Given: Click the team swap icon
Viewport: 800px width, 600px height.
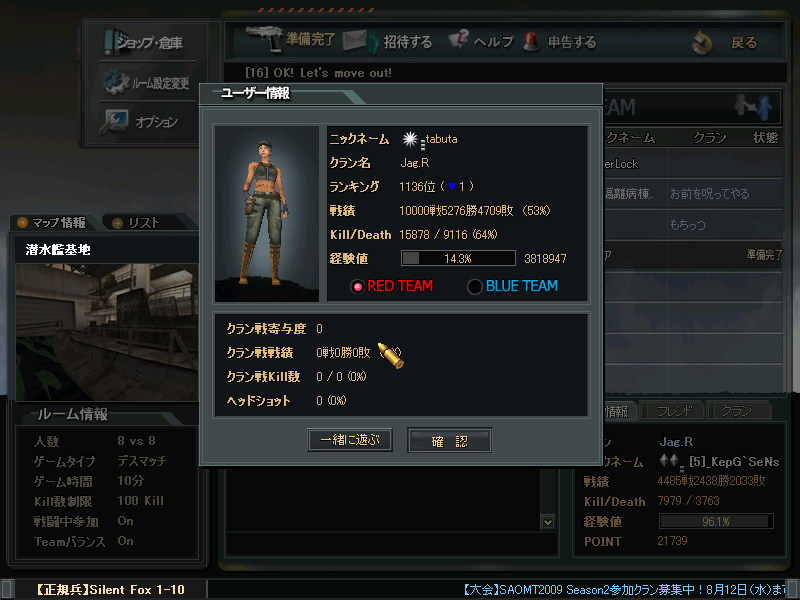Looking at the screenshot, I should pos(753,106).
